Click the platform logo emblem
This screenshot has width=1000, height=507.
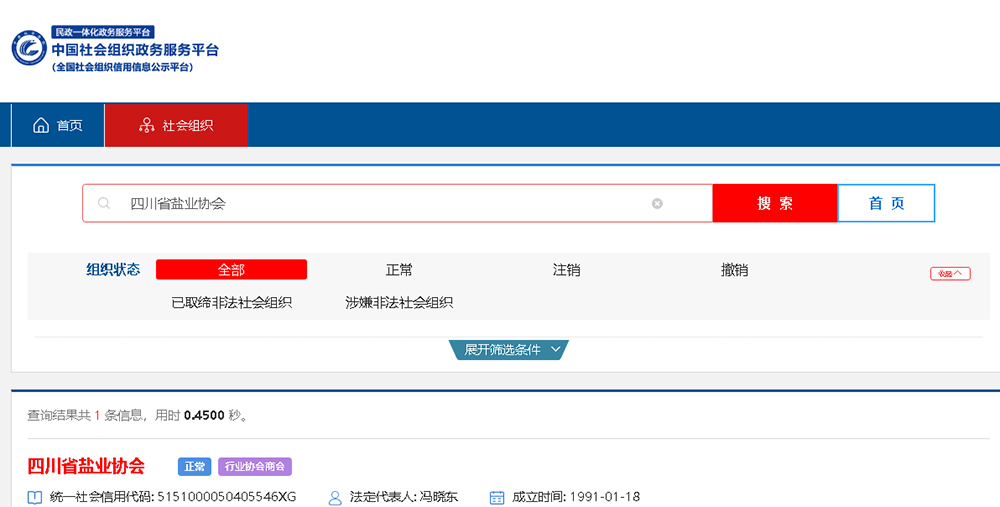point(29,48)
